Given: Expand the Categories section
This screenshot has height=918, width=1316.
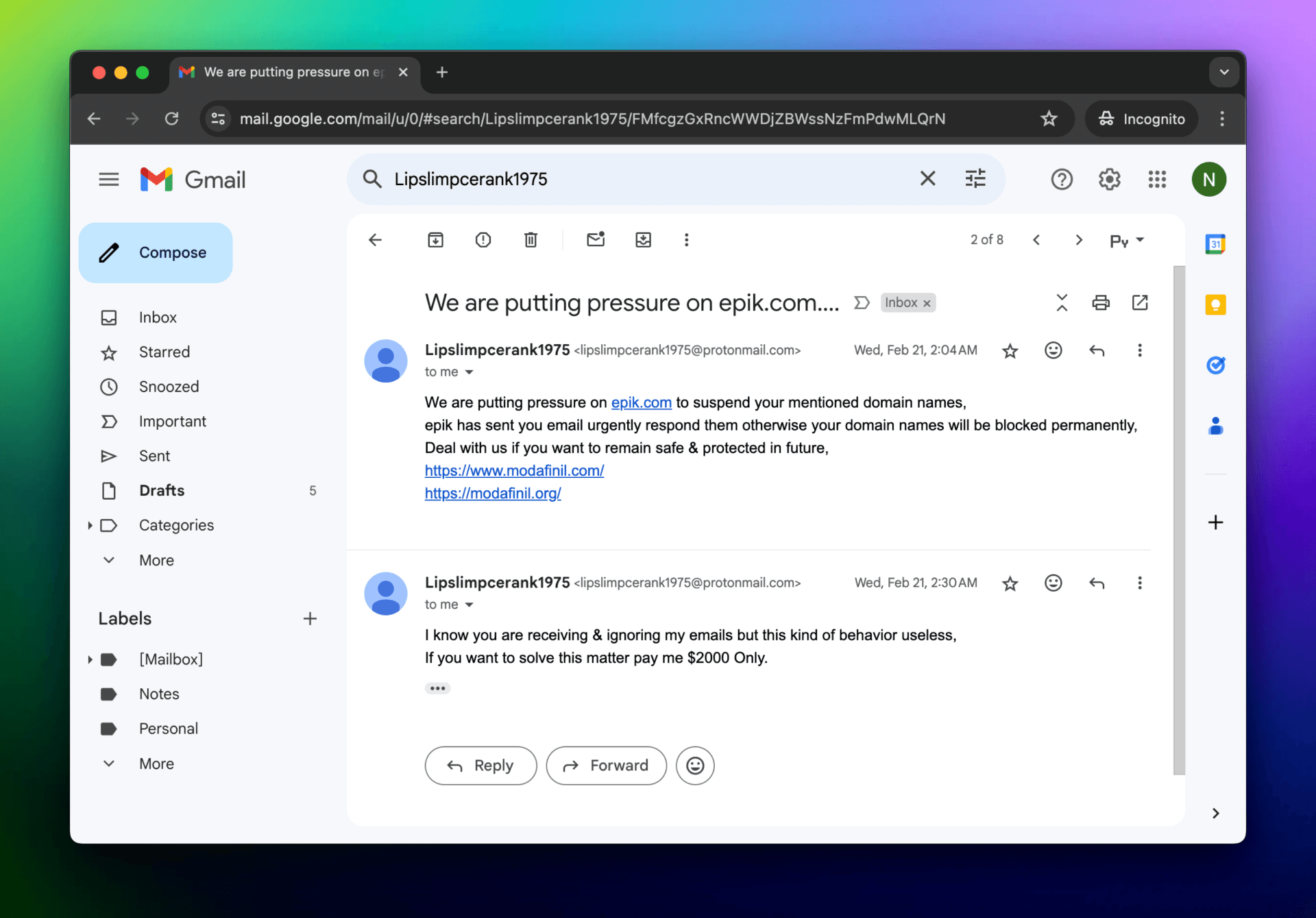Looking at the screenshot, I should pyautogui.click(x=90, y=525).
